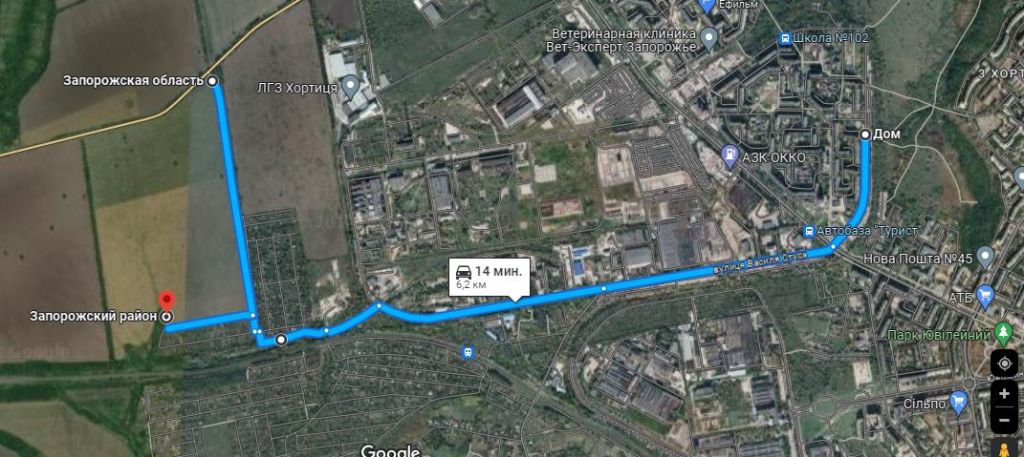This screenshot has width=1024, height=457.
Task: Select the Ветеринарная клиника pin
Action: tap(709, 40)
